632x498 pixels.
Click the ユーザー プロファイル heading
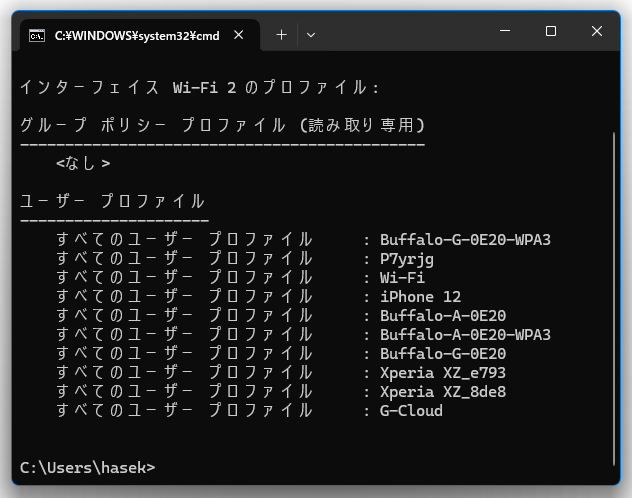tap(112, 201)
